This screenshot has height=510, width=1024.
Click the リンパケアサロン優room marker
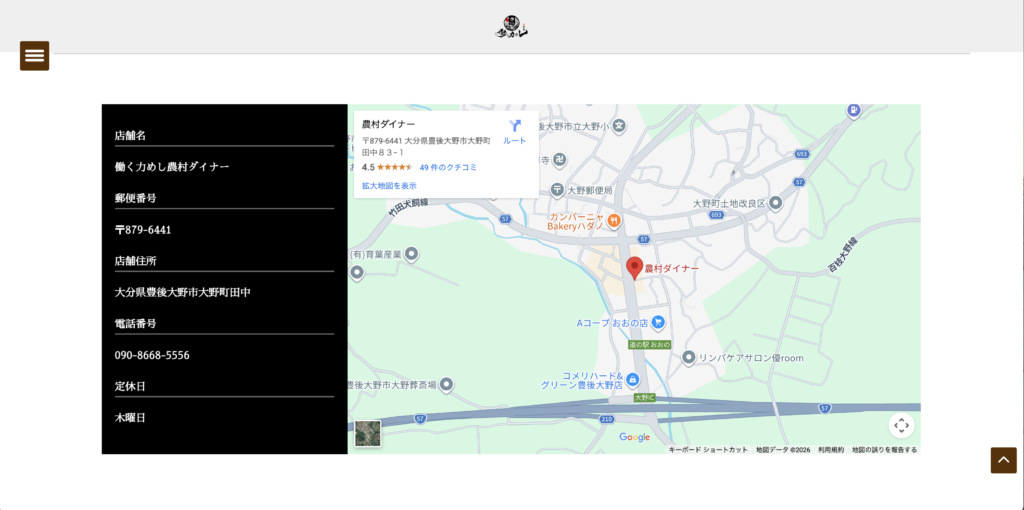[688, 357]
